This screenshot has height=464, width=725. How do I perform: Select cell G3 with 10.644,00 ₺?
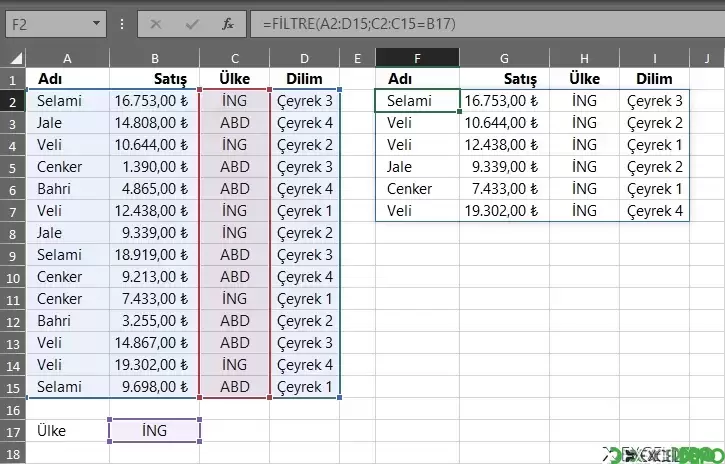click(504, 123)
